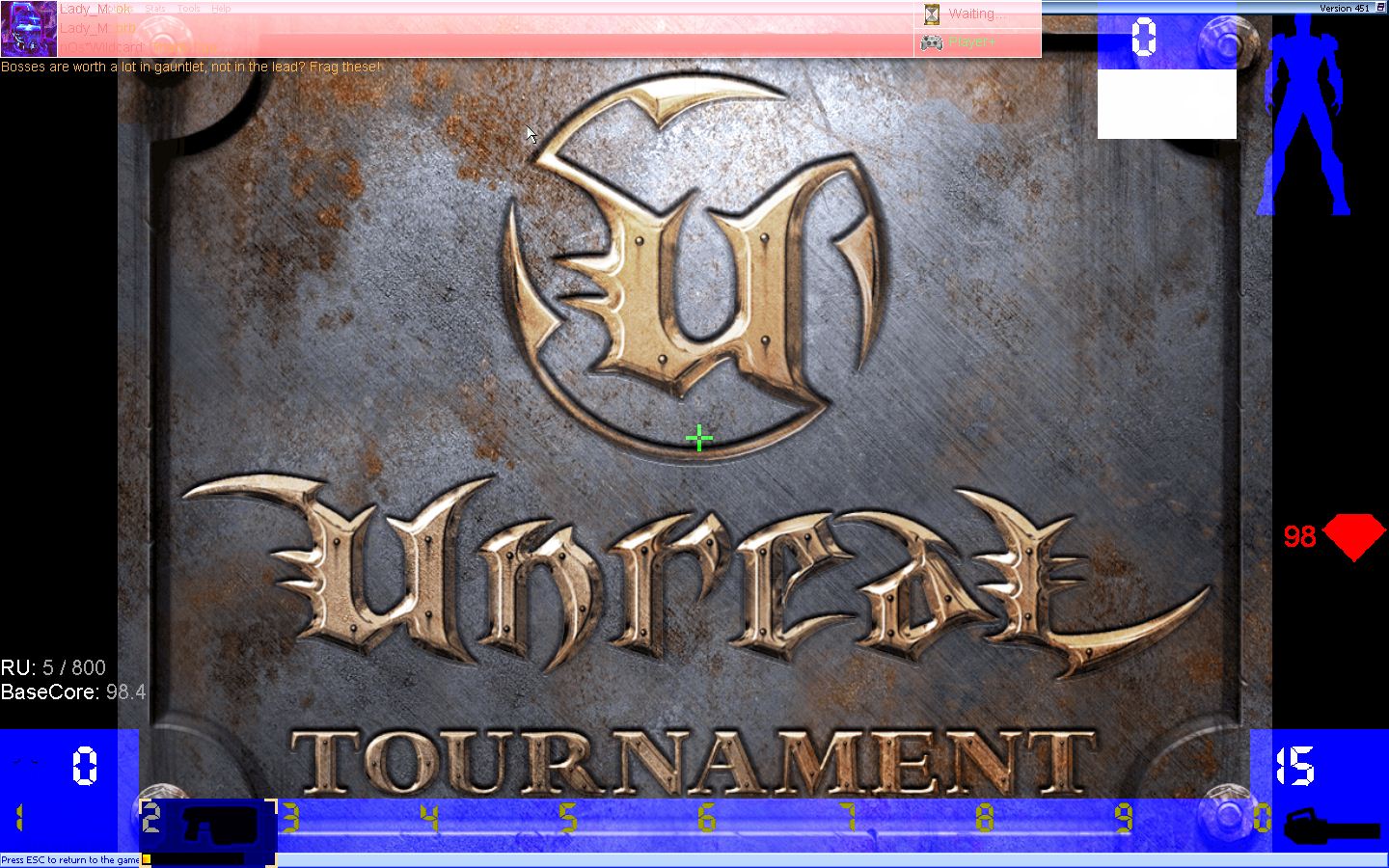Select weapon slot 9

click(1123, 820)
